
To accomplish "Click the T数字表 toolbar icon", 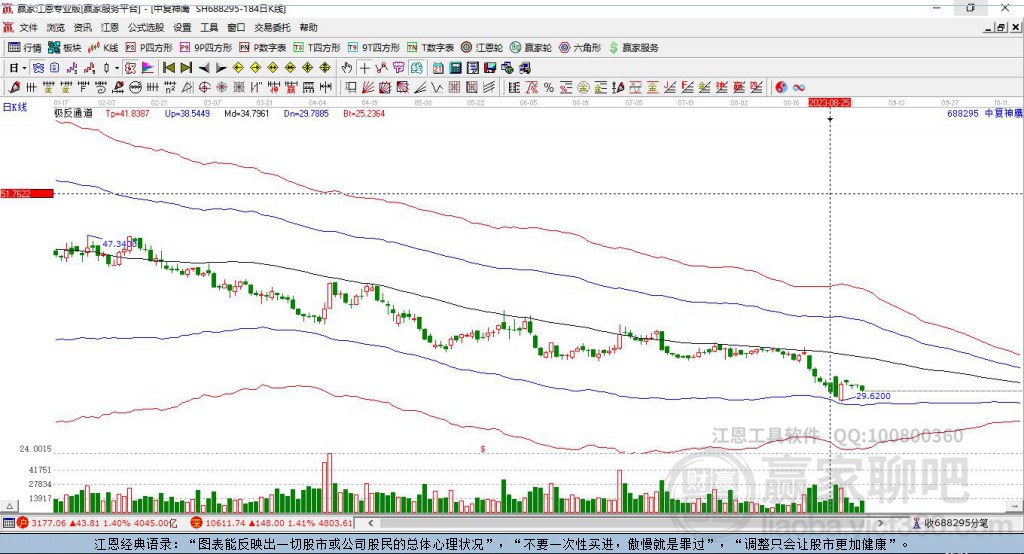I will click(x=430, y=48).
